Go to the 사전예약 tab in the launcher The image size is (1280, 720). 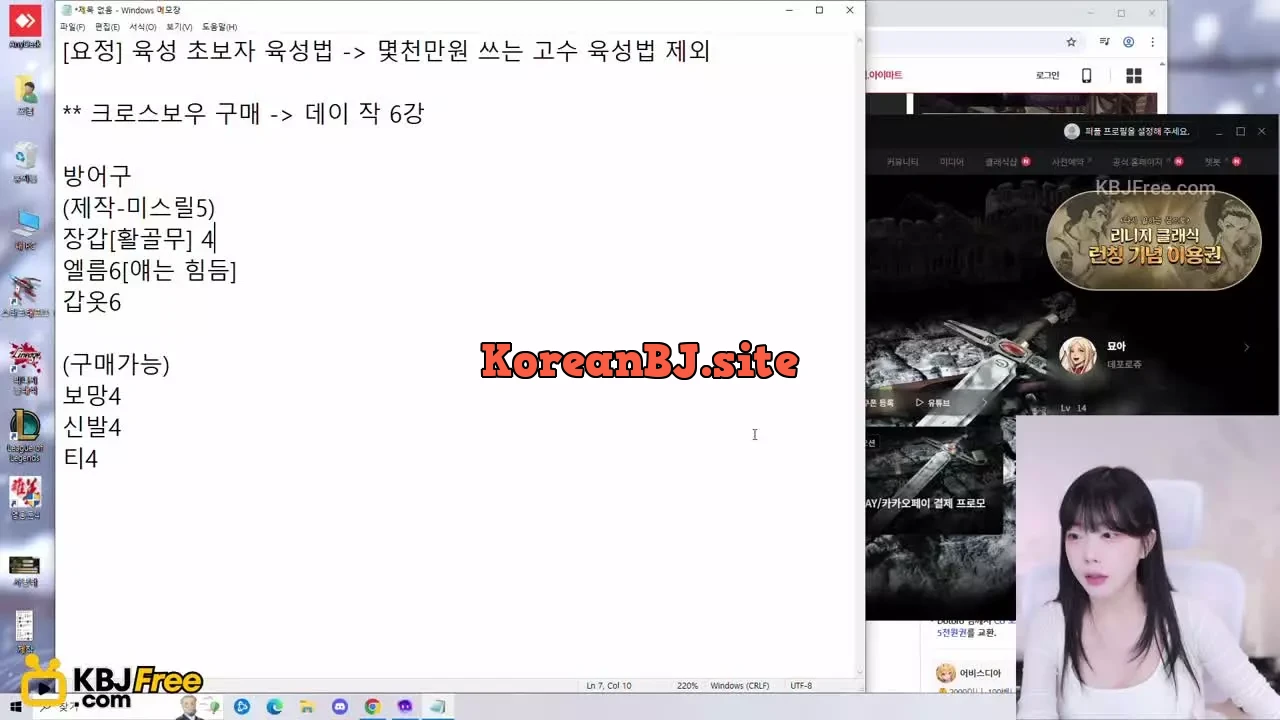[x=1068, y=162]
